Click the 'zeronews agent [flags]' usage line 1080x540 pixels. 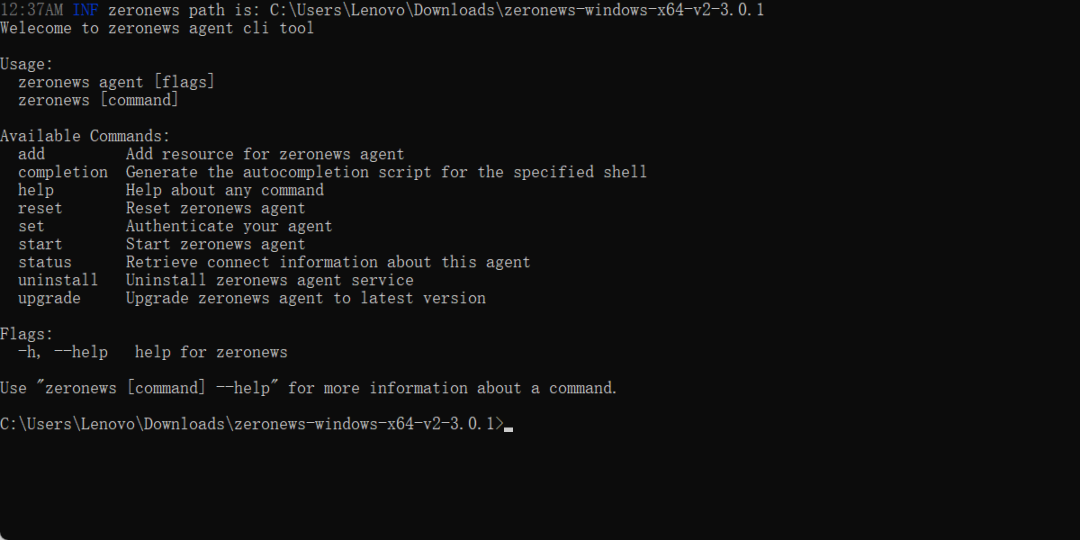pos(116,82)
